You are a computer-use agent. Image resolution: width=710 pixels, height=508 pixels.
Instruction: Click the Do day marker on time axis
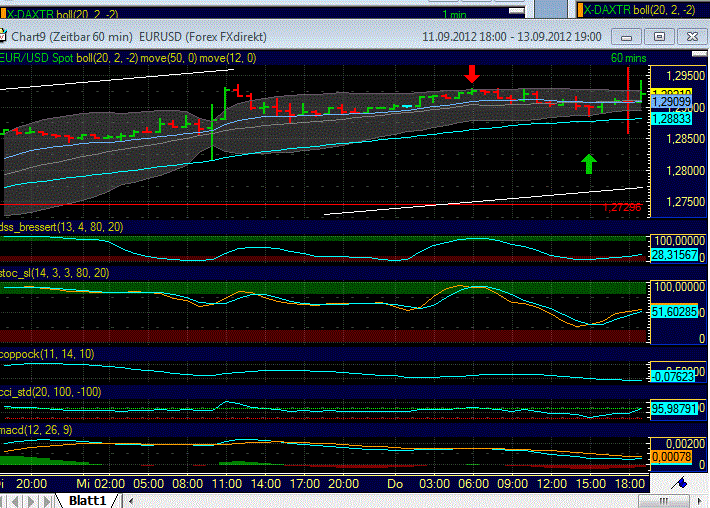[395, 484]
